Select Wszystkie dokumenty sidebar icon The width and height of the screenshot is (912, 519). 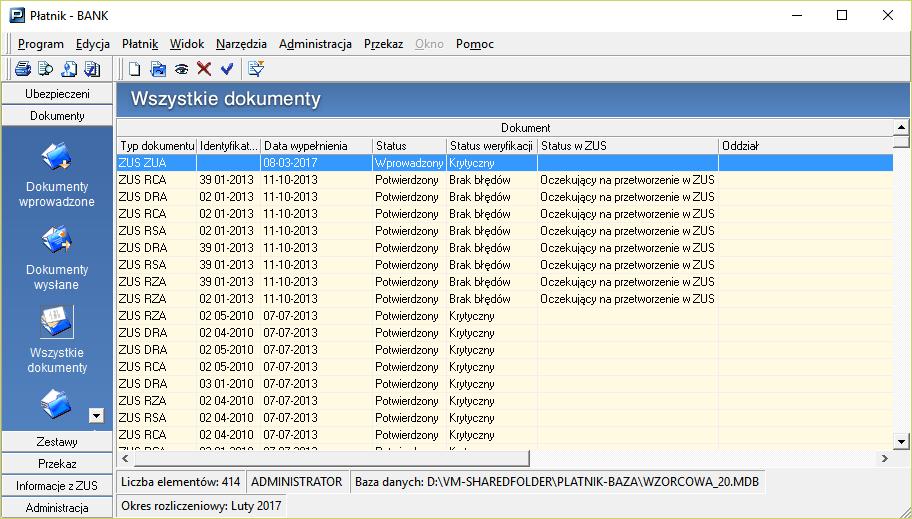(56, 322)
